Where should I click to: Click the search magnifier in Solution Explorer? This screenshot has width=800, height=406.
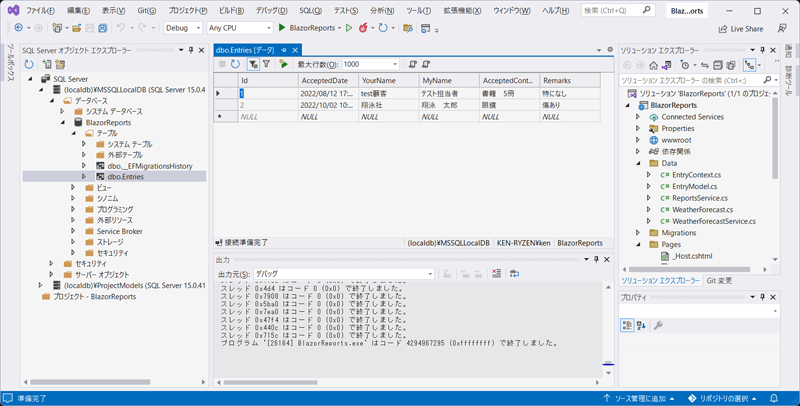click(767, 80)
